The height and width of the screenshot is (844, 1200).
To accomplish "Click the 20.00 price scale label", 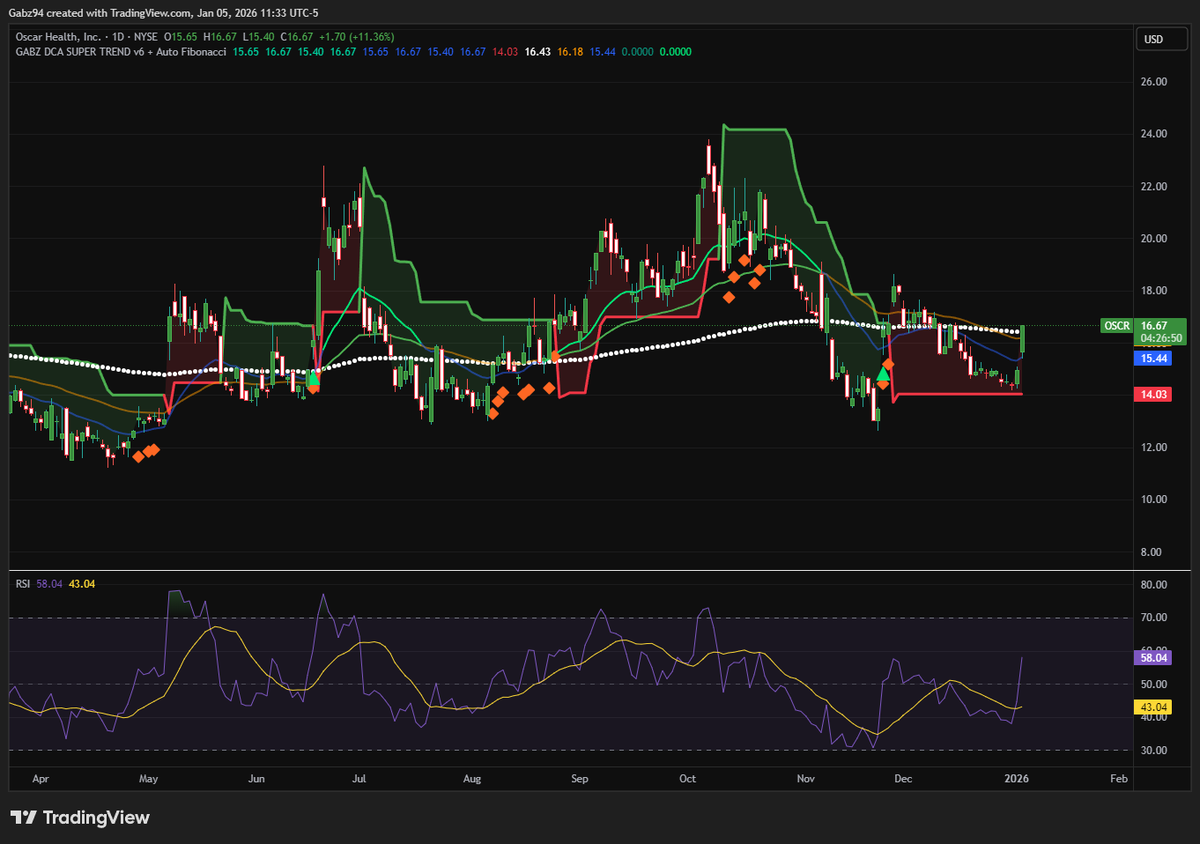I will [x=1154, y=238].
